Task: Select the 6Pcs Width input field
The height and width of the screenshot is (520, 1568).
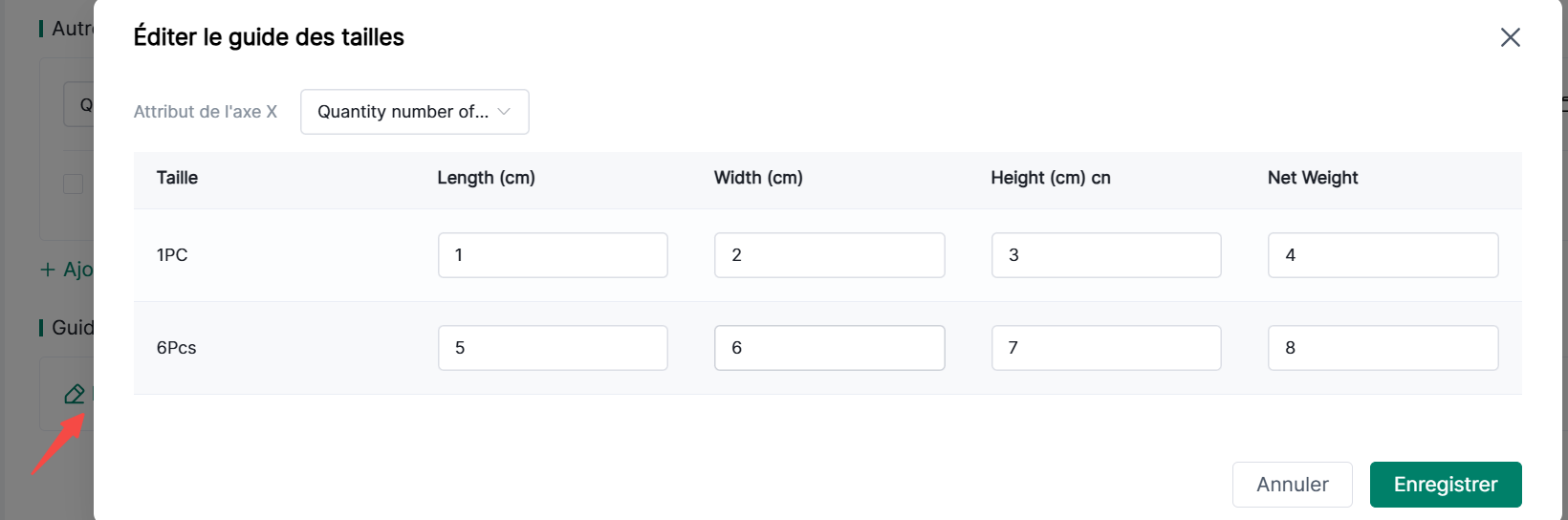Action: coord(829,348)
